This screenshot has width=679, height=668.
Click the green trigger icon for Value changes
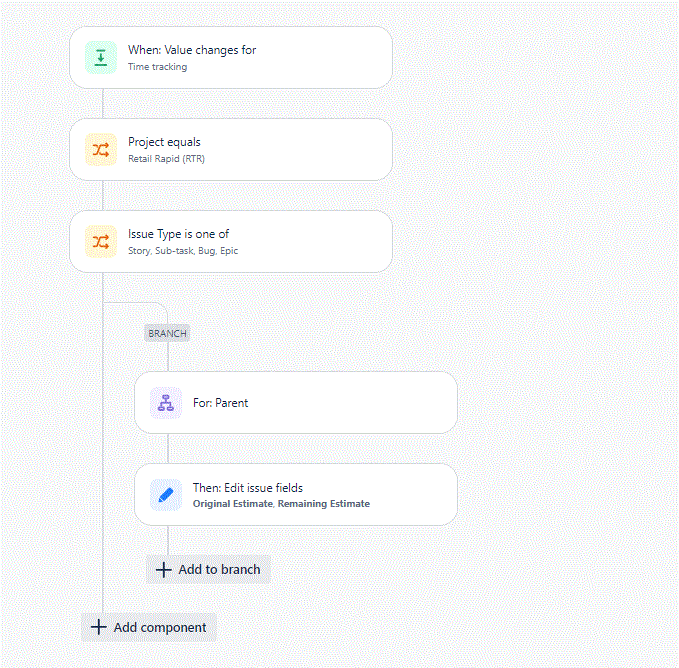point(100,58)
